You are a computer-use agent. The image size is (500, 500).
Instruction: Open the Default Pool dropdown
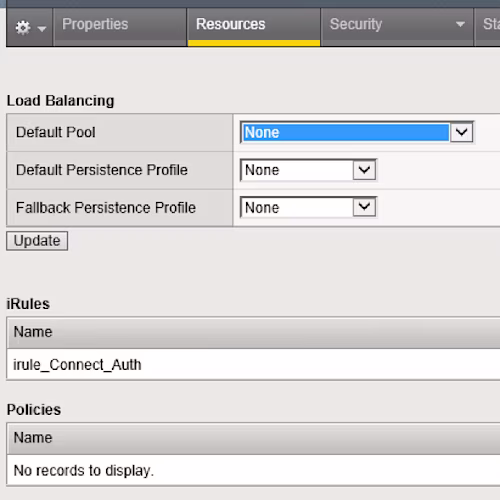coord(356,132)
